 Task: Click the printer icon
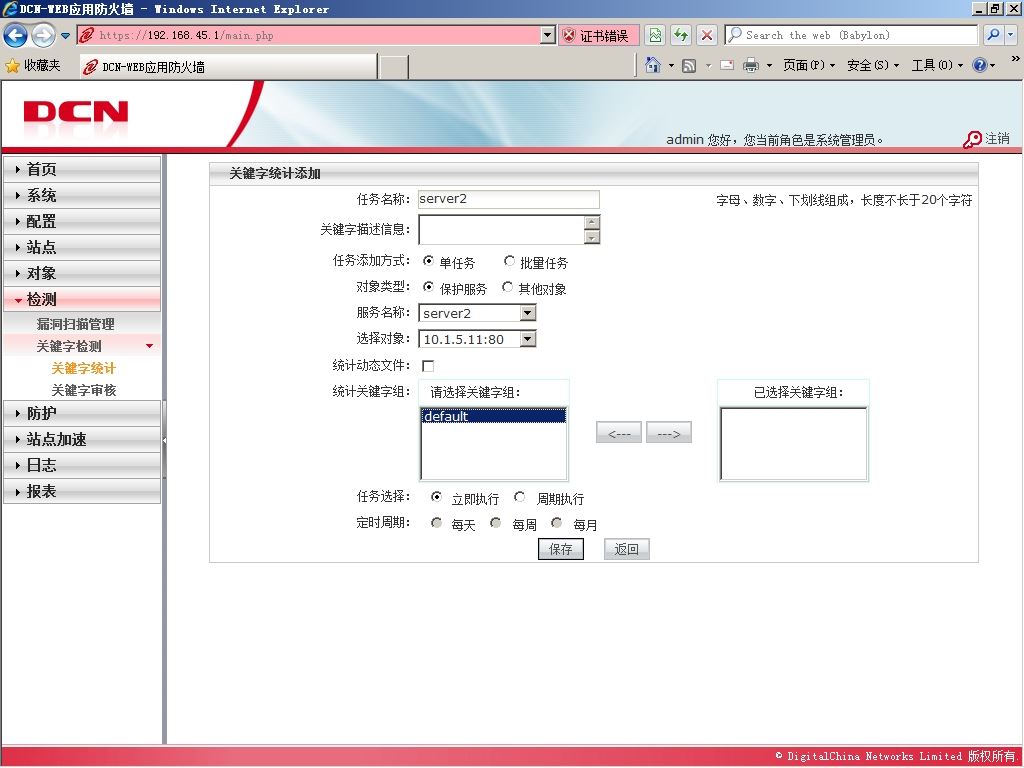pos(750,65)
